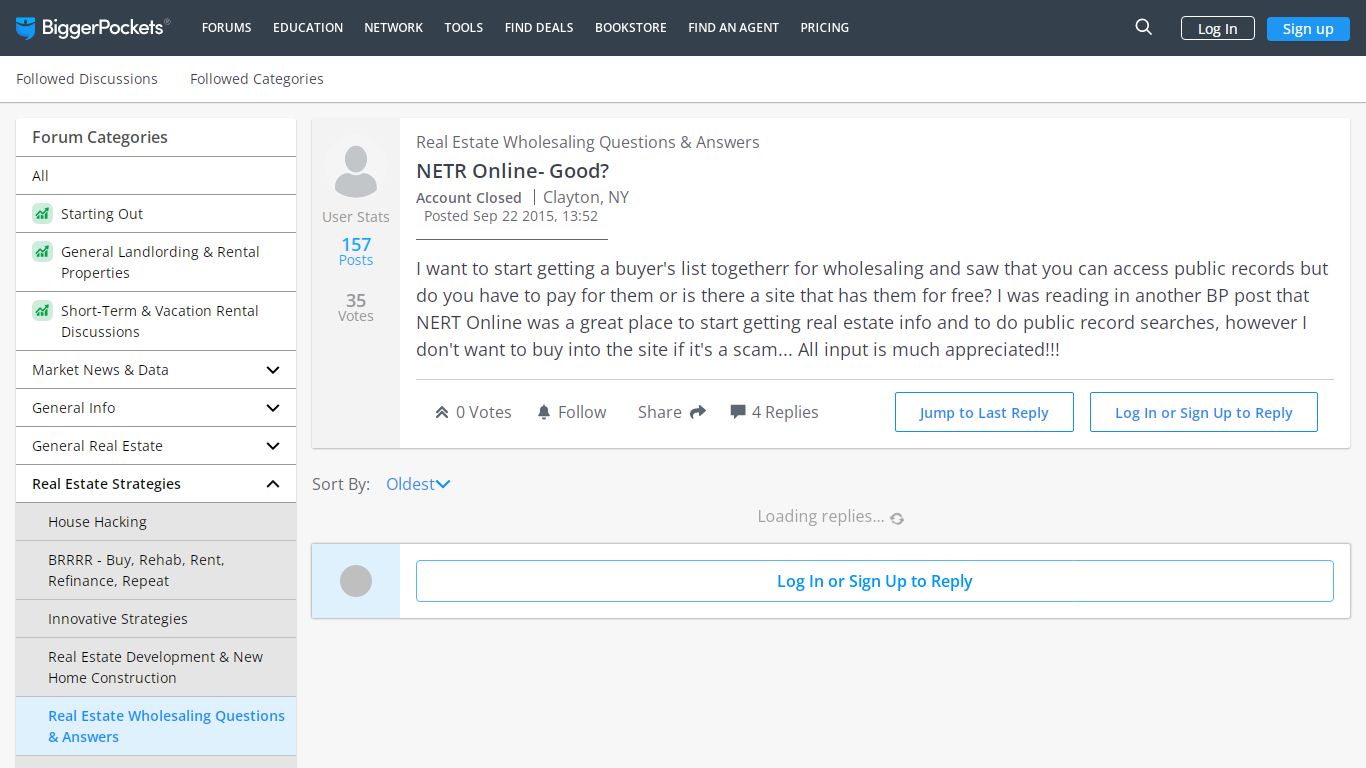Click the replies speech bubble icon
This screenshot has width=1366, height=768.
738,412
